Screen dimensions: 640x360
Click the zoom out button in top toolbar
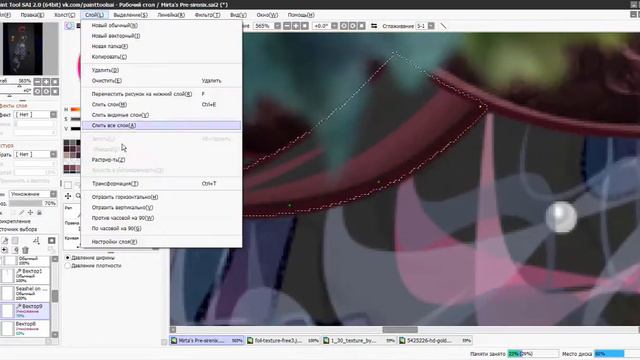coord(287,26)
